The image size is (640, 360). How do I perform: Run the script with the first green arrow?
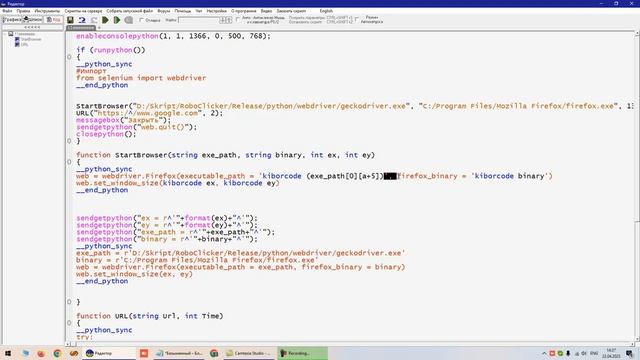pos(105,20)
